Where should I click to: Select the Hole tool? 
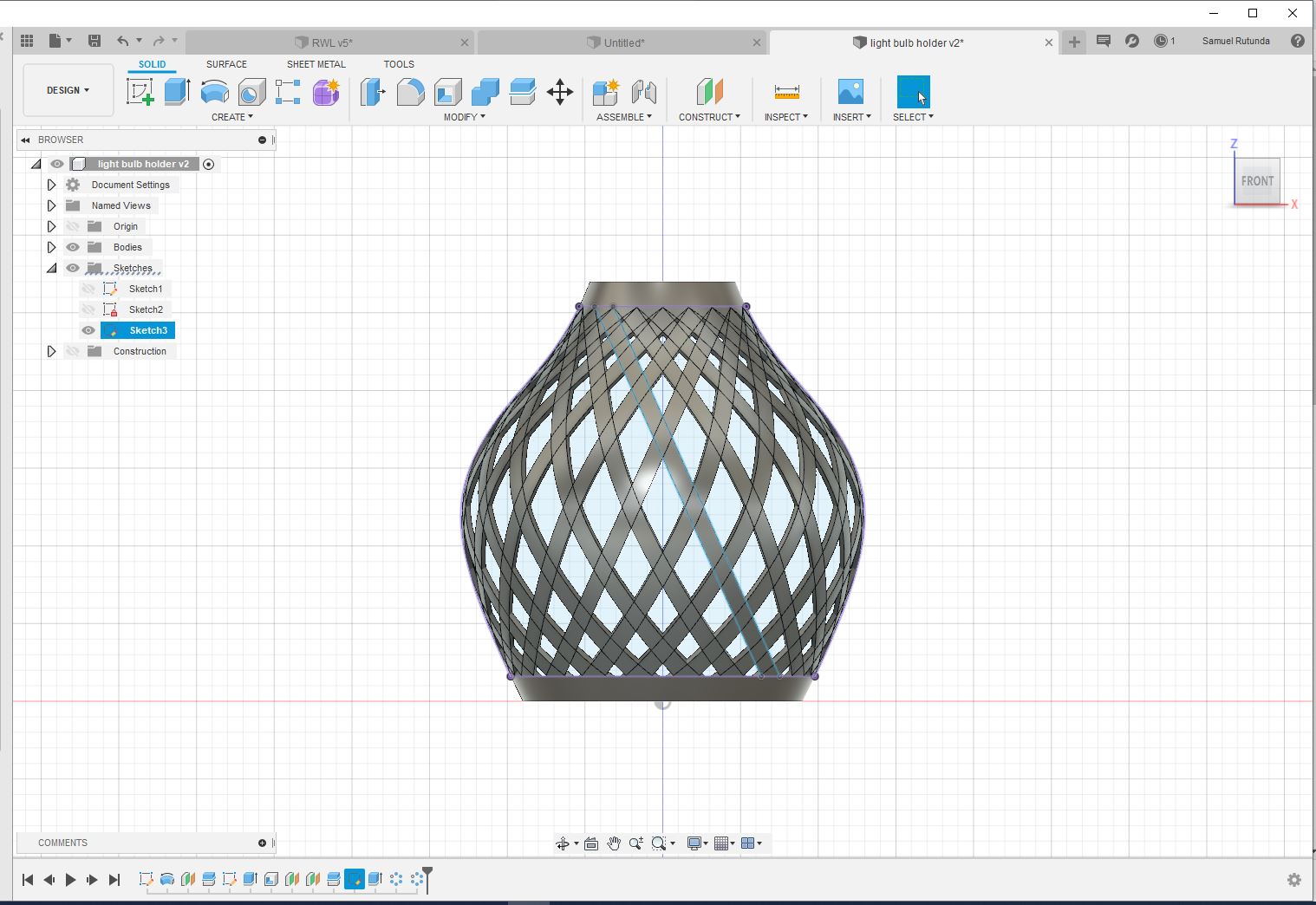[251, 92]
